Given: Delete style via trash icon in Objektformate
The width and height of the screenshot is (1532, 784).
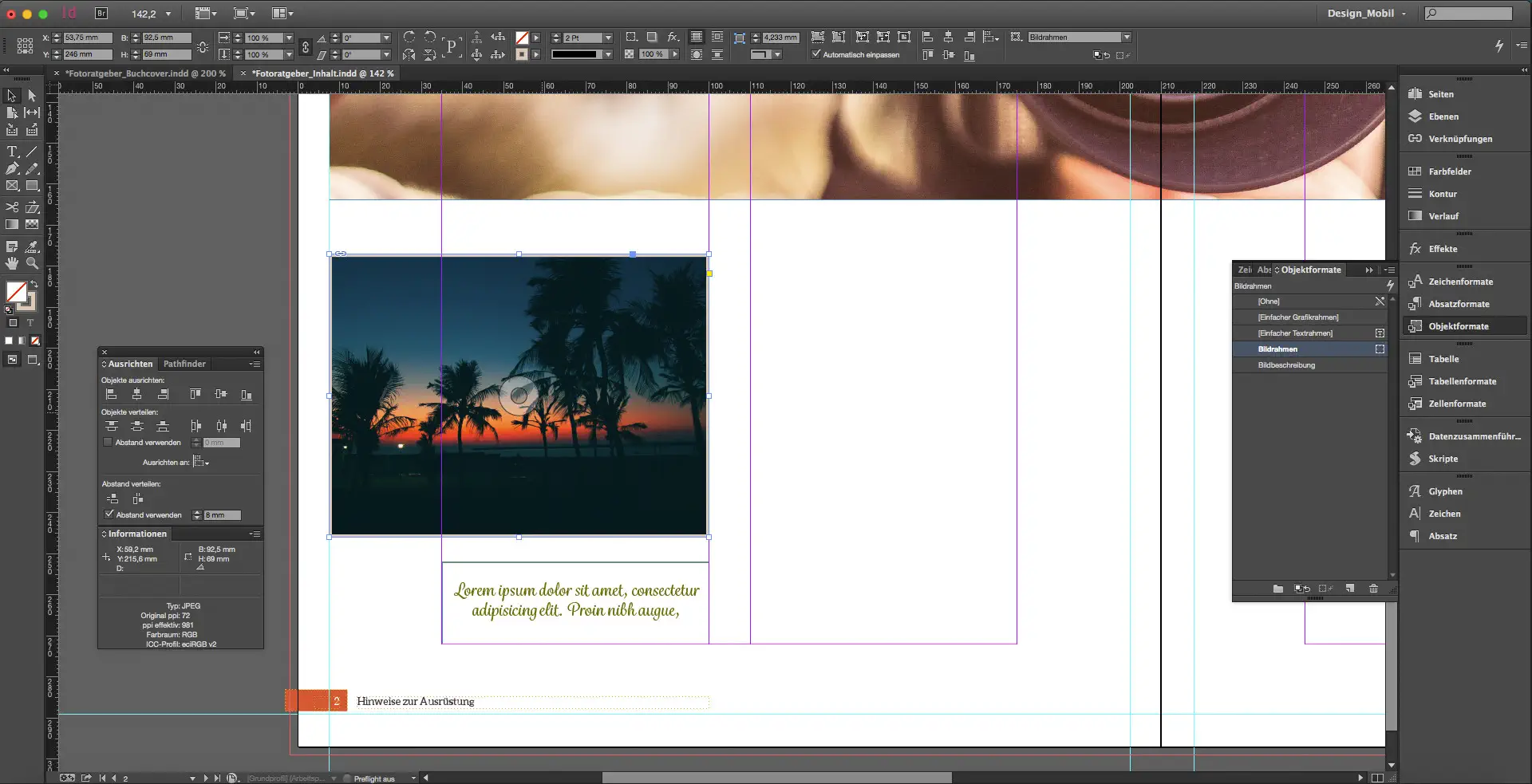Looking at the screenshot, I should 1373,589.
